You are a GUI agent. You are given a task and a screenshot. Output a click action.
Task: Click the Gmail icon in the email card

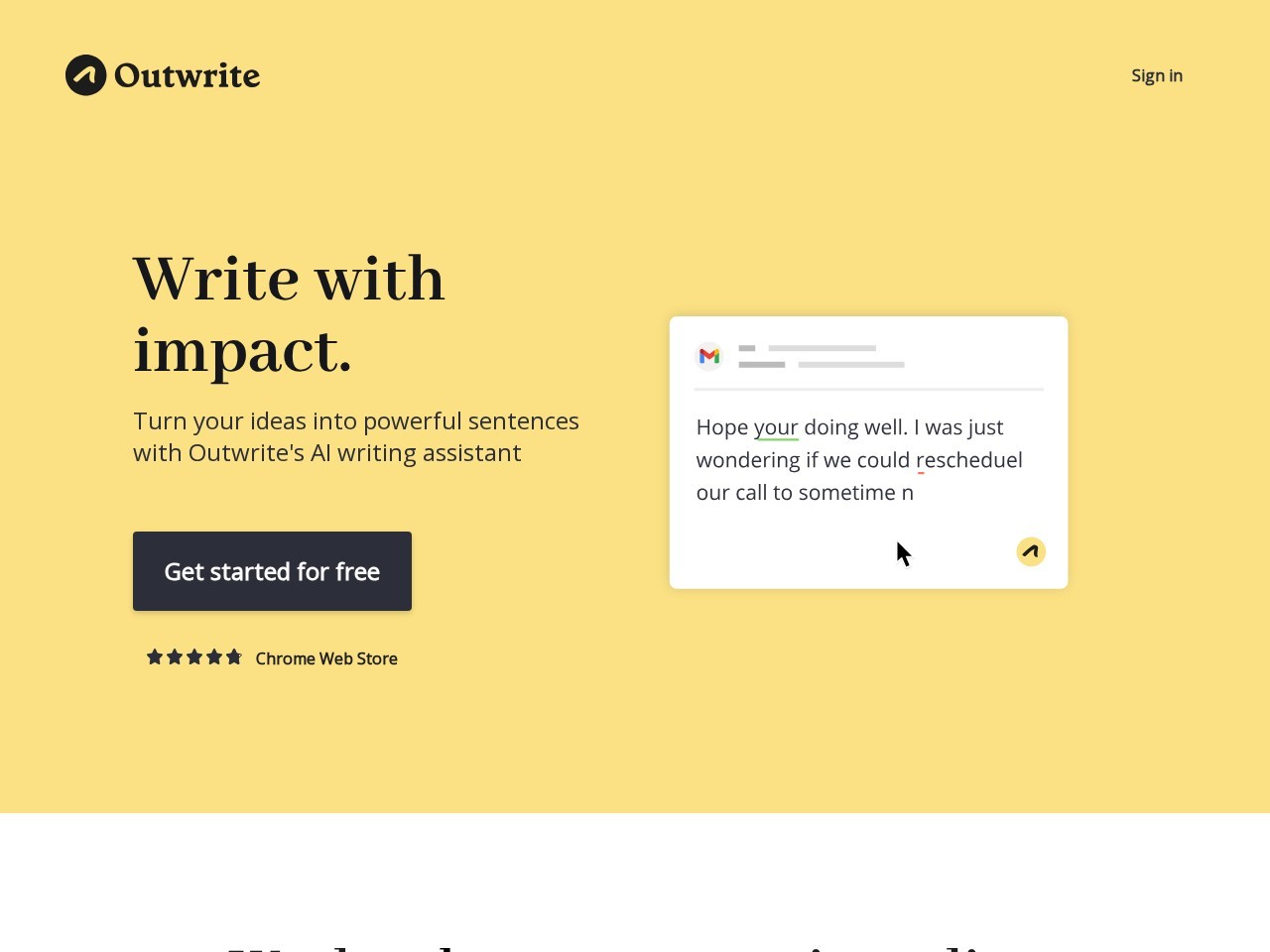(709, 356)
